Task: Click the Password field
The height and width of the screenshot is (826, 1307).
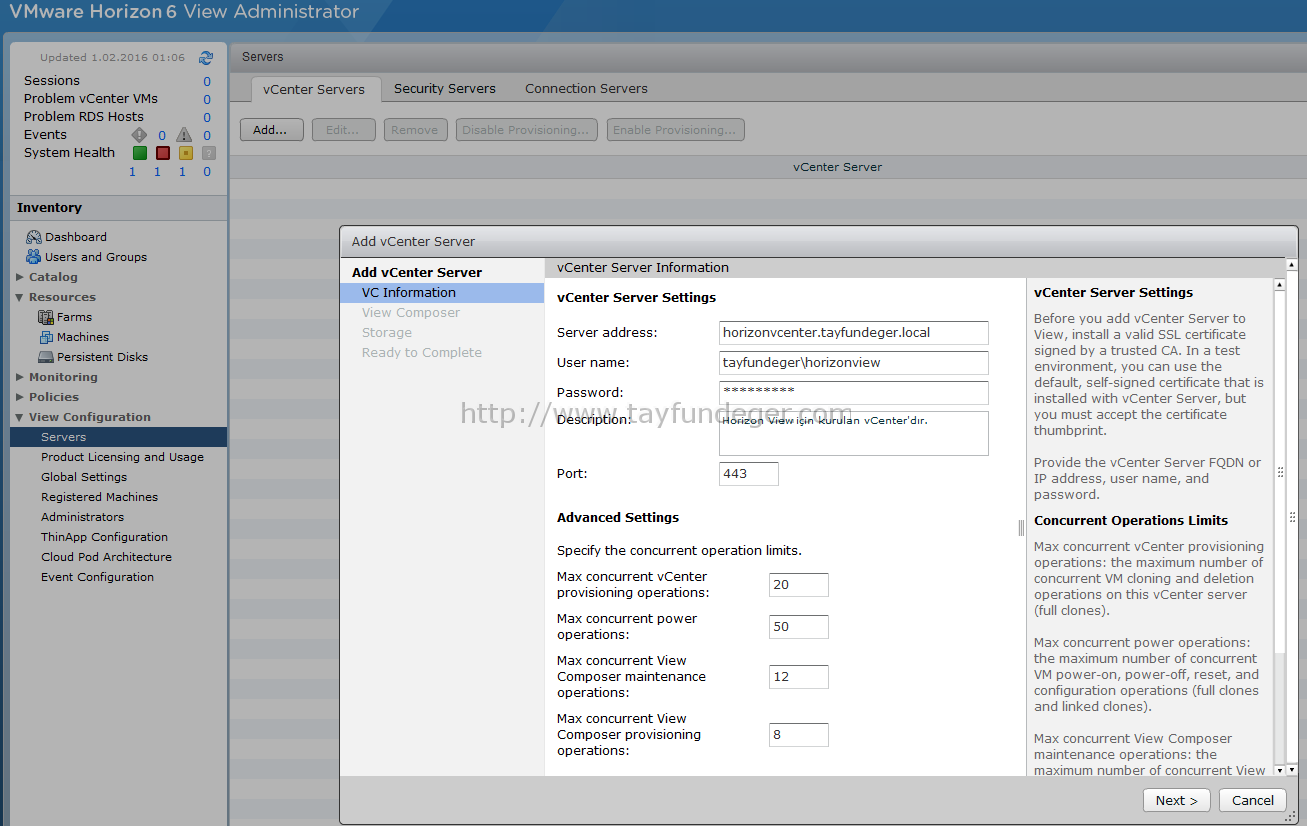Action: (x=854, y=393)
